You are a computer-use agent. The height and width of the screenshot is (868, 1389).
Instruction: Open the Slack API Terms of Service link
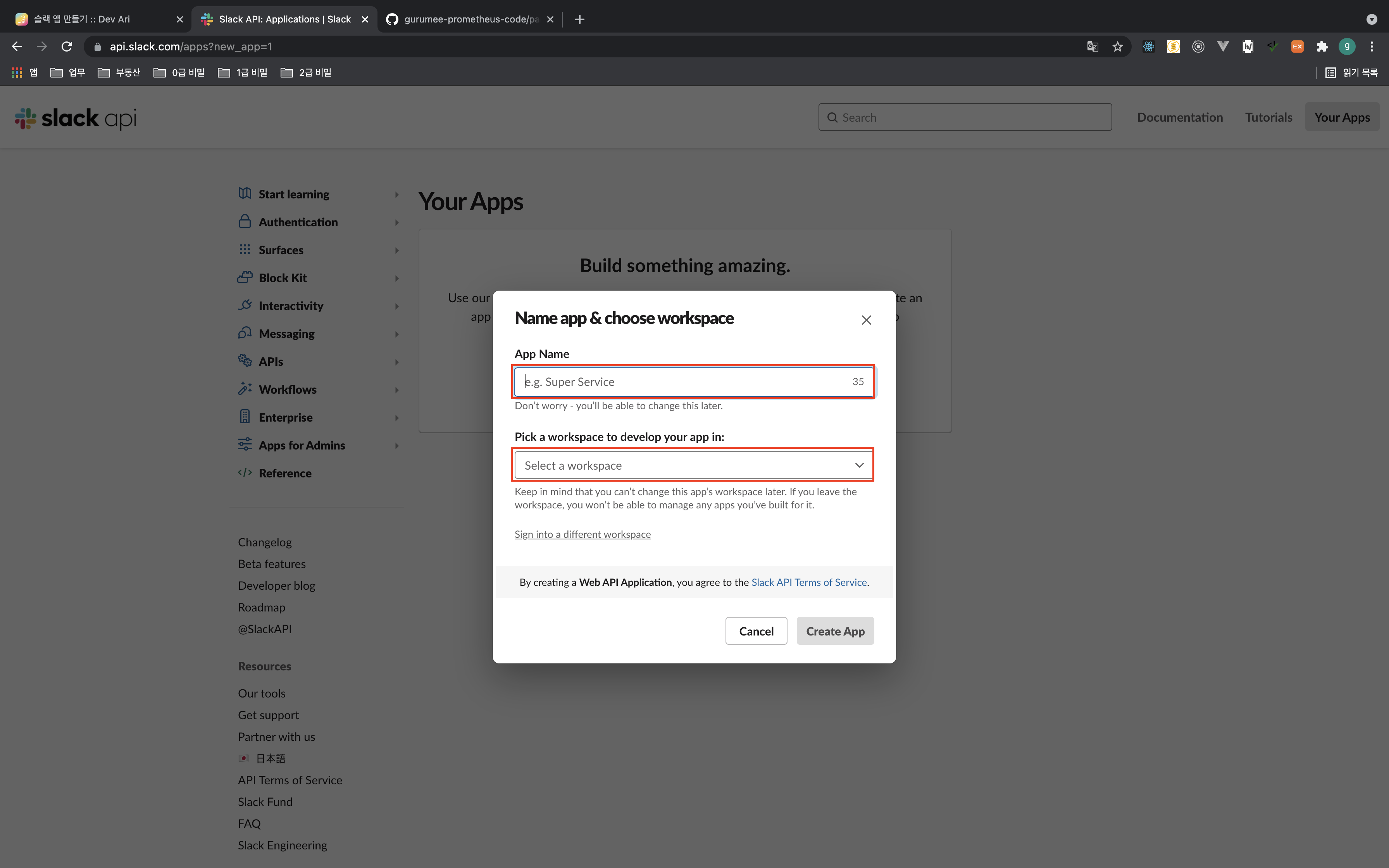coord(809,582)
